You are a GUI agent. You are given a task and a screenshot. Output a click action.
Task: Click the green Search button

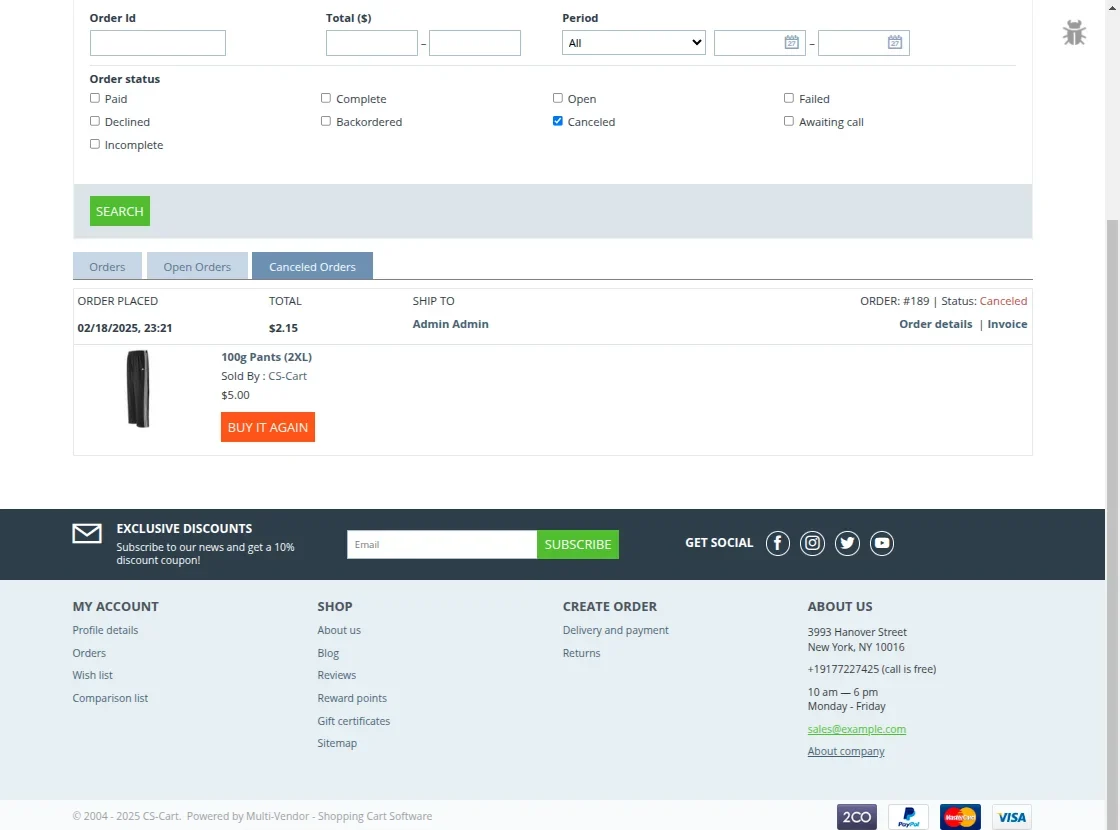[x=119, y=211]
